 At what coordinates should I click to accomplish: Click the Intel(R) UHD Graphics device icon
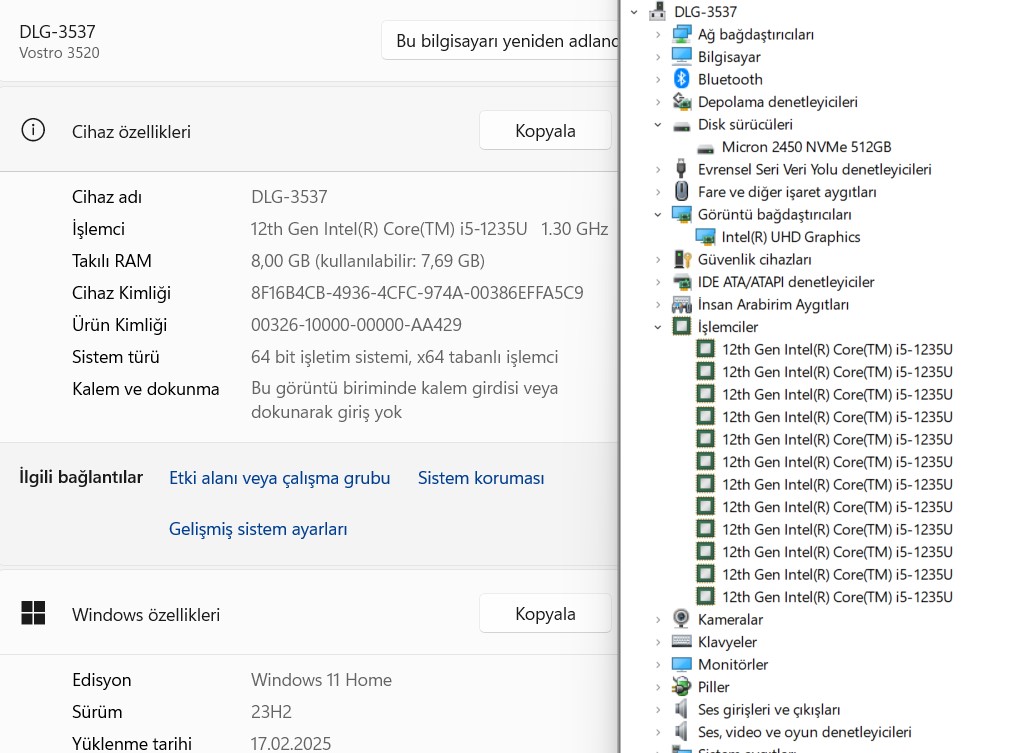pos(705,237)
